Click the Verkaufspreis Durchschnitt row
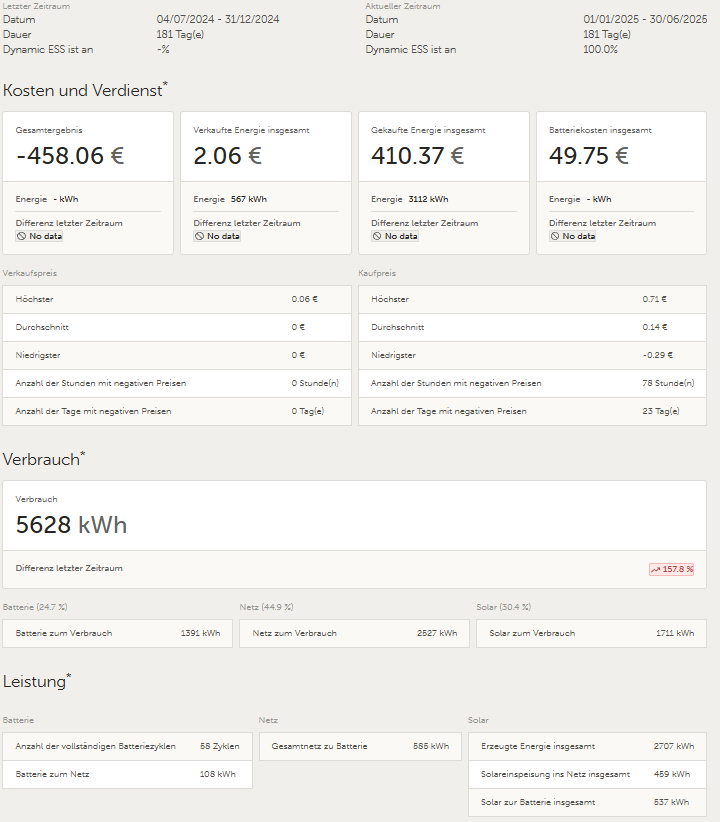 (177, 327)
